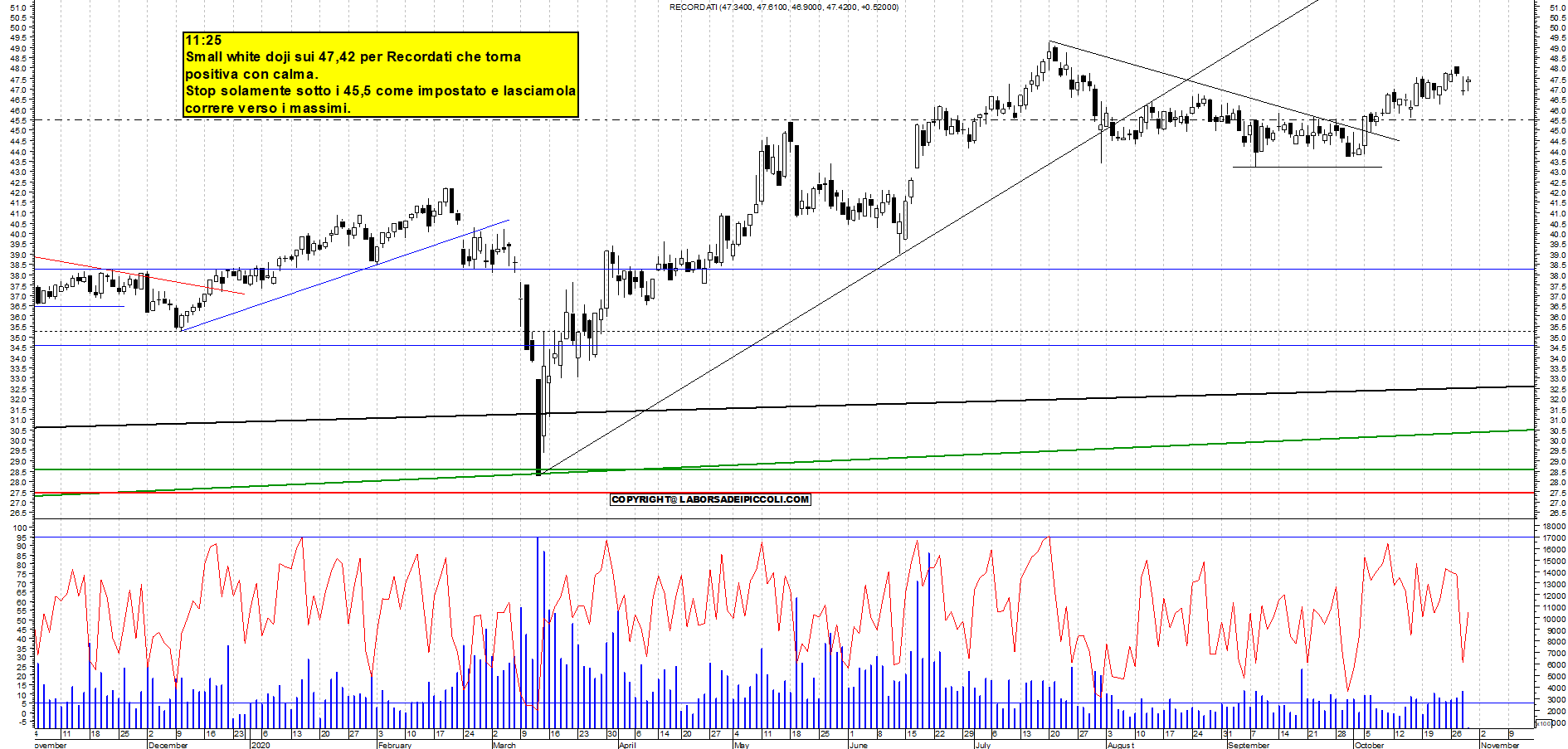Click the '5000' volume axis value
This screenshot has width=1568, height=749.
pos(1556,677)
